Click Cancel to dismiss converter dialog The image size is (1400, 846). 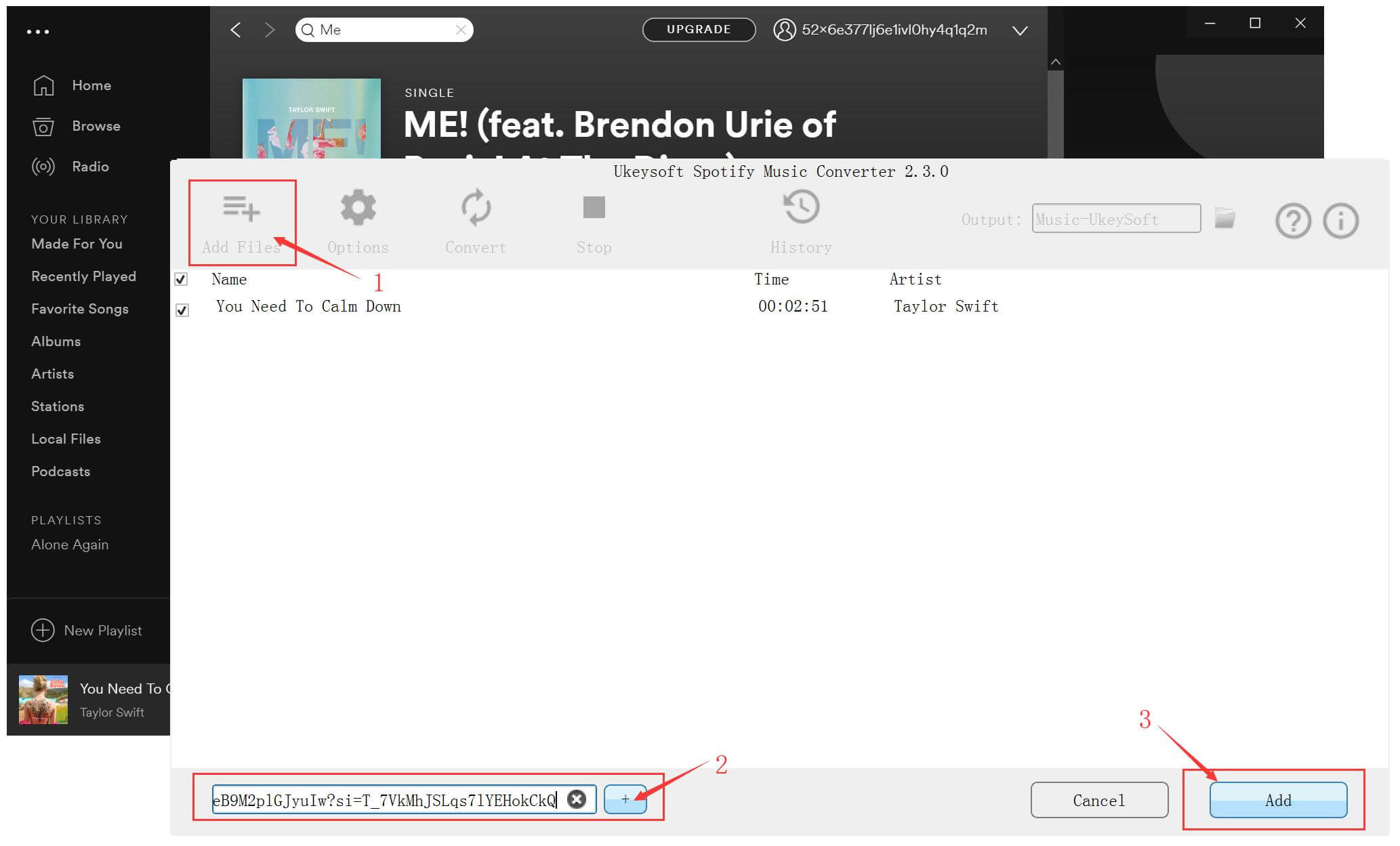(1099, 799)
